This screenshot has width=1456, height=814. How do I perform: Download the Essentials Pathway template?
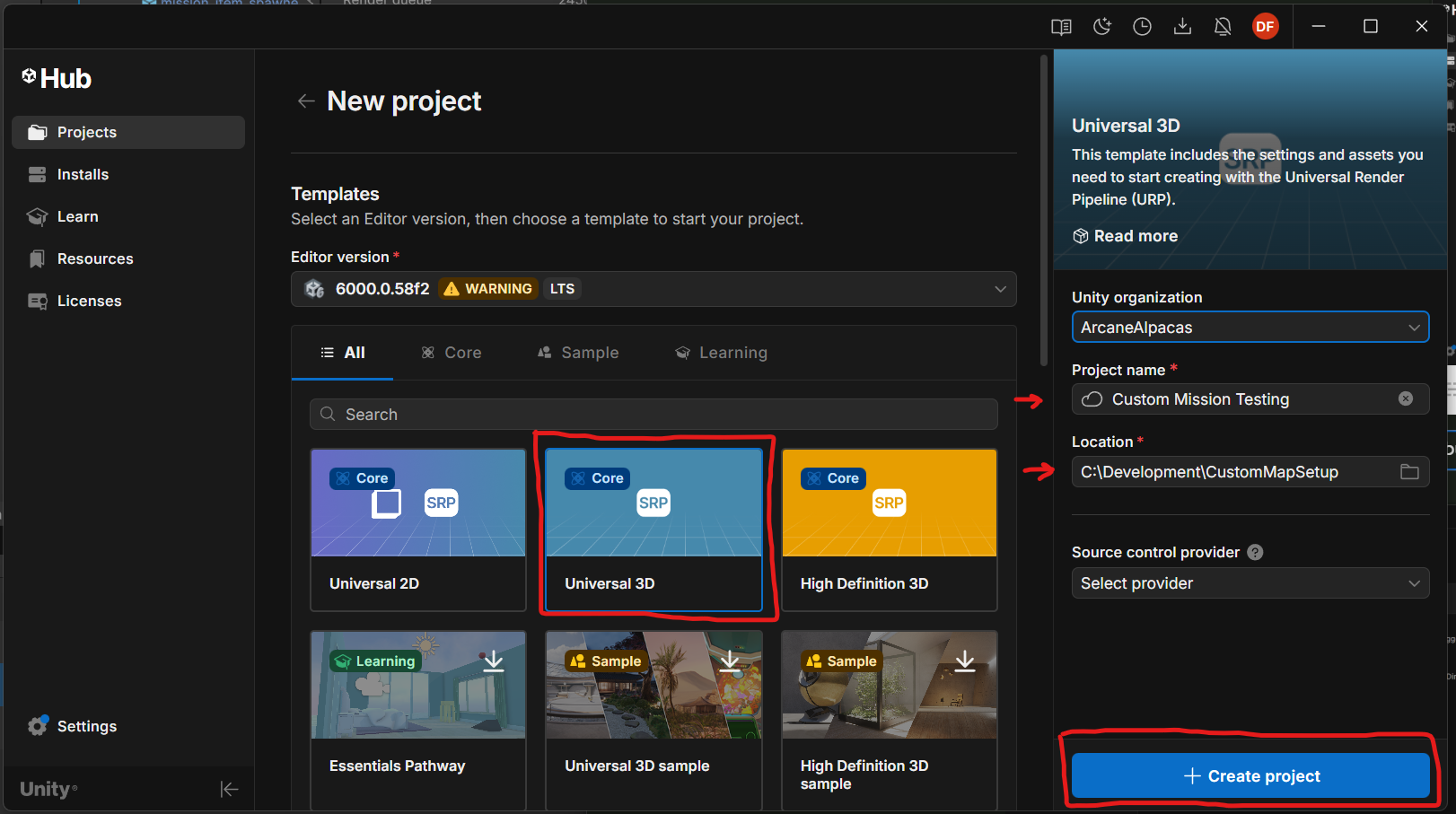click(493, 661)
